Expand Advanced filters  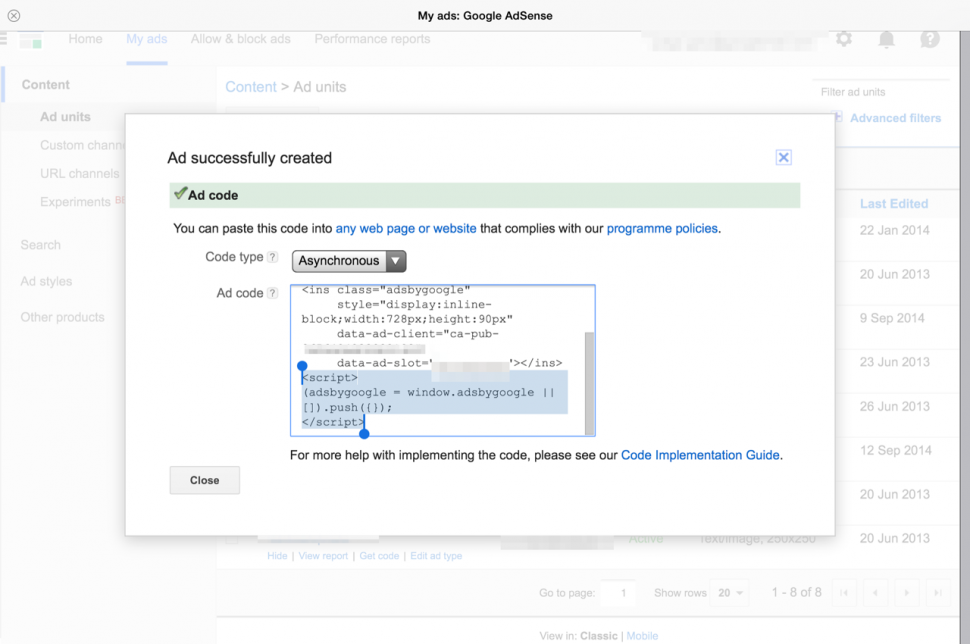(x=895, y=118)
